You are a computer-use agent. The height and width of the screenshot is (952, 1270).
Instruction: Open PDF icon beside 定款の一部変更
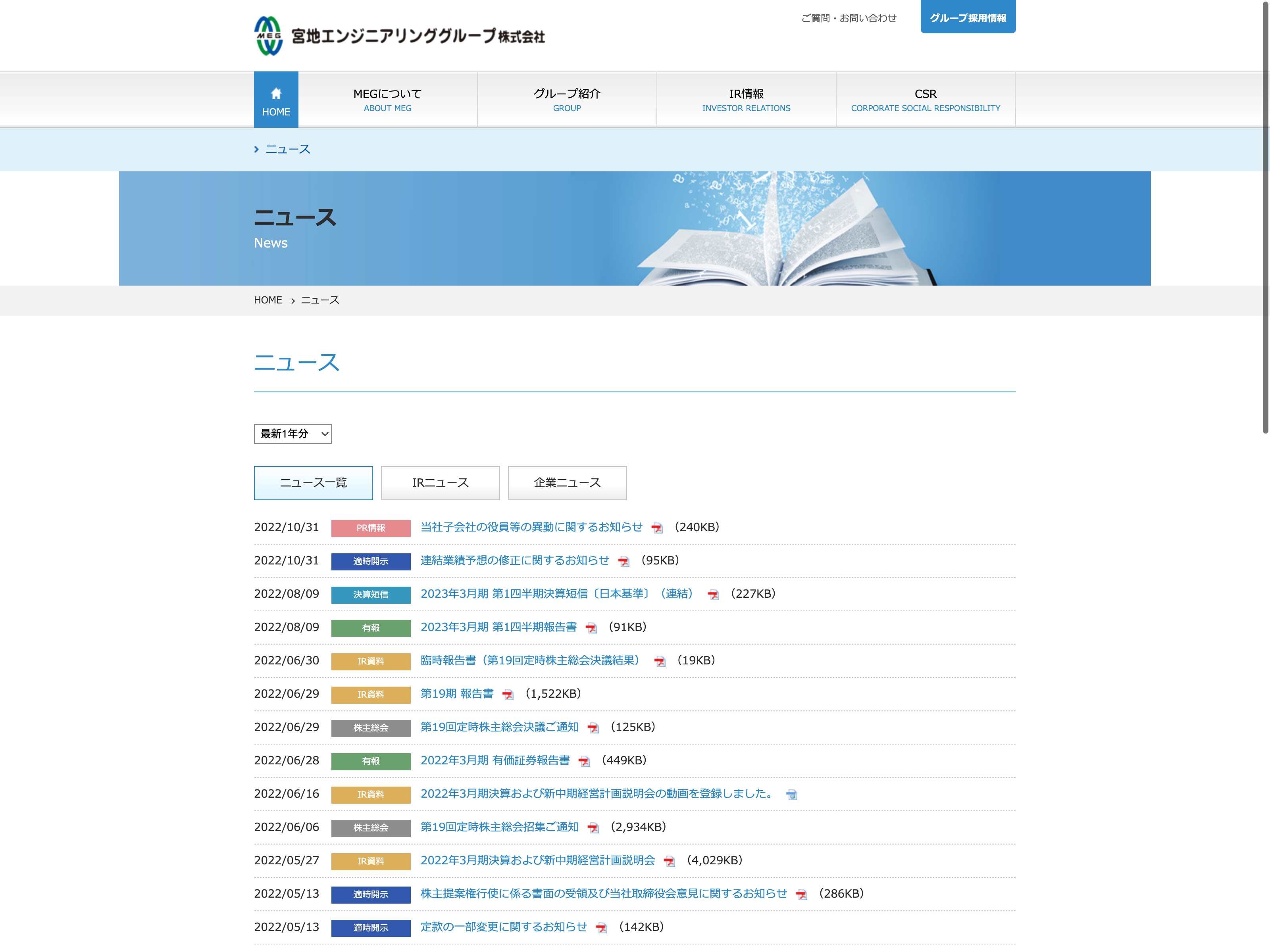pos(601,928)
